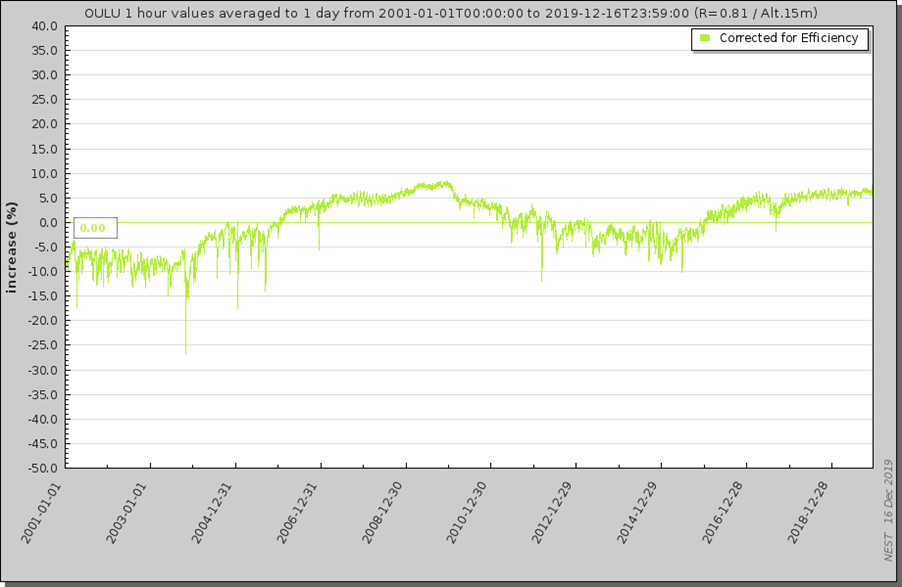Click the 25.0 y-axis tick label
This screenshot has height=587, width=902.
click(44, 100)
